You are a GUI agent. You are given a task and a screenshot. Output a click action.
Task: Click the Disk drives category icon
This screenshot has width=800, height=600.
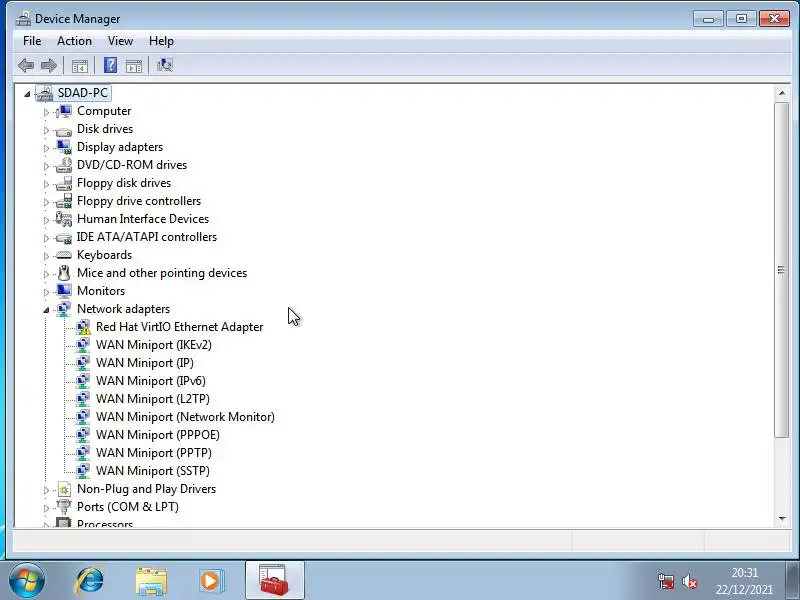coord(64,130)
